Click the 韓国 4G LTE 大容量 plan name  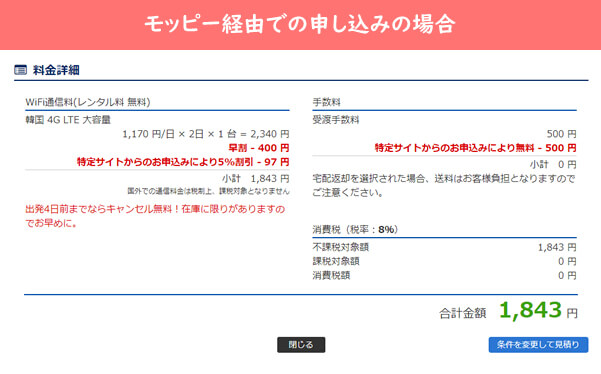[68, 120]
